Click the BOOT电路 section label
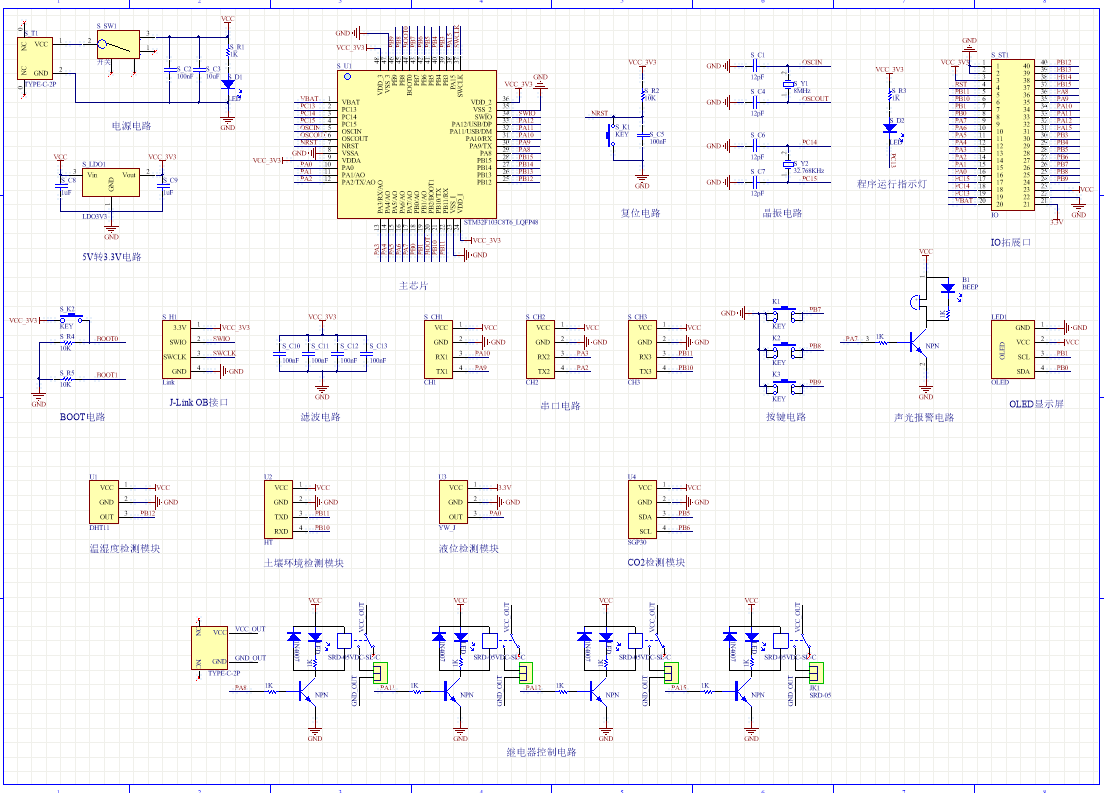Viewport: 1104px width, 793px height. point(82,417)
